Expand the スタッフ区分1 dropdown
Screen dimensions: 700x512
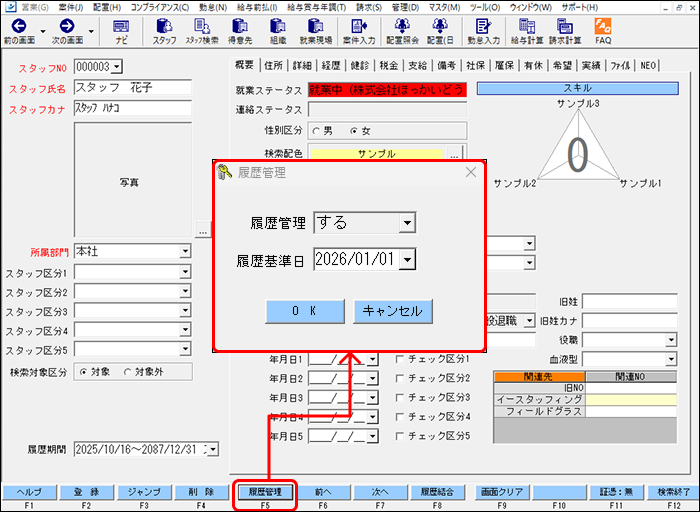[185, 272]
